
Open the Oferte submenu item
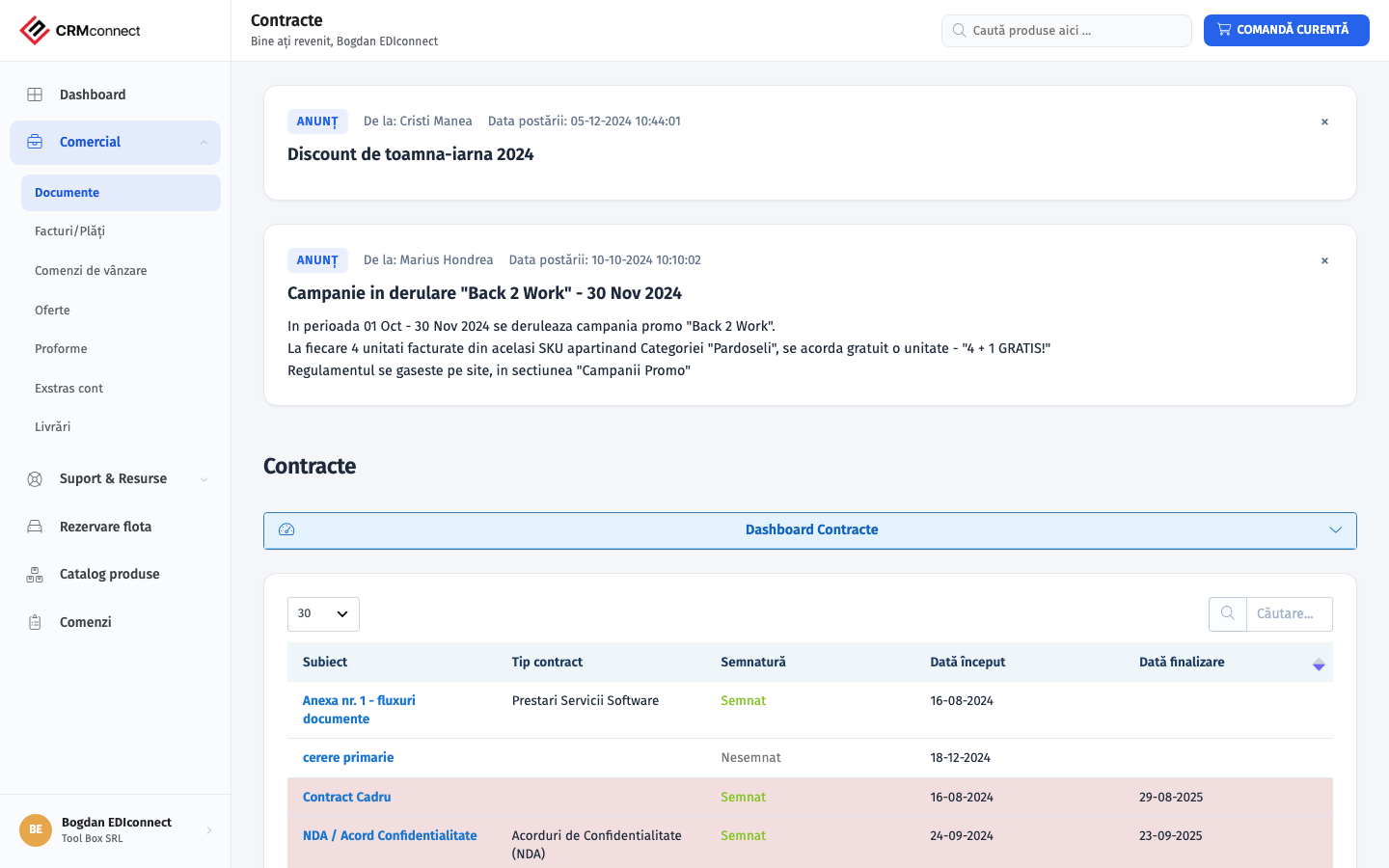(52, 311)
